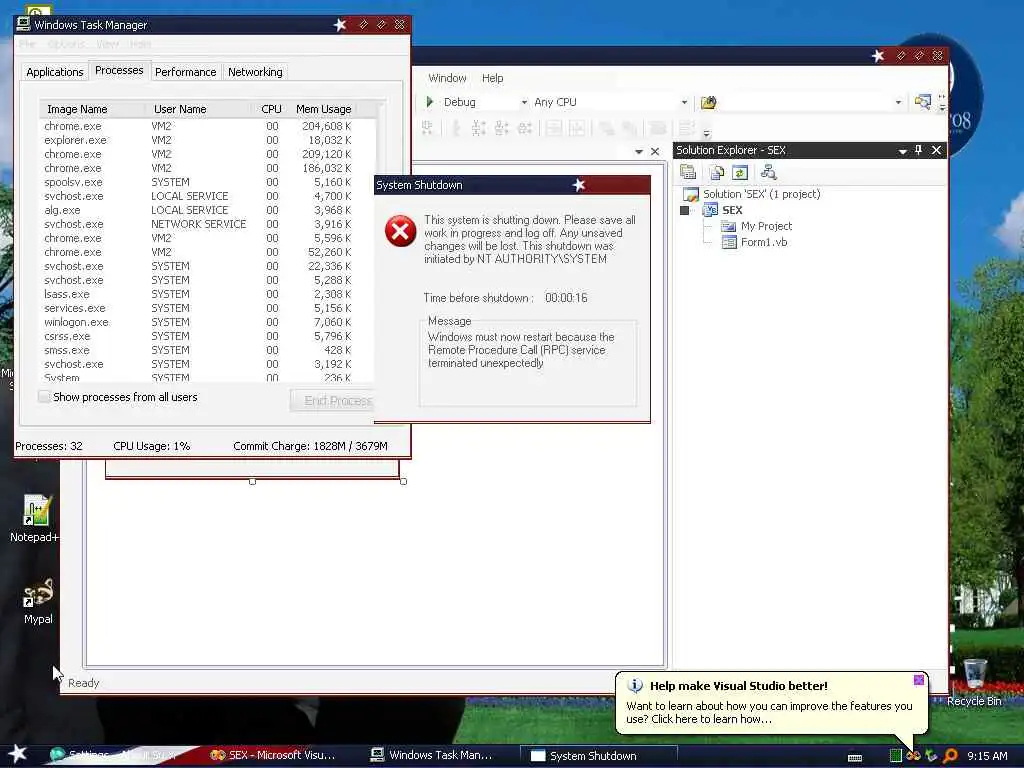Screen dimensions: 1024x768
Task: Click the Mypal desktop shortcut icon
Action: [38, 592]
